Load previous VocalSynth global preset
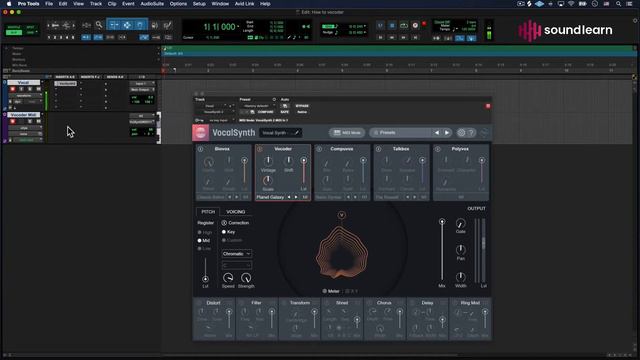This screenshot has height=360, width=640. pyautogui.click(x=436, y=133)
